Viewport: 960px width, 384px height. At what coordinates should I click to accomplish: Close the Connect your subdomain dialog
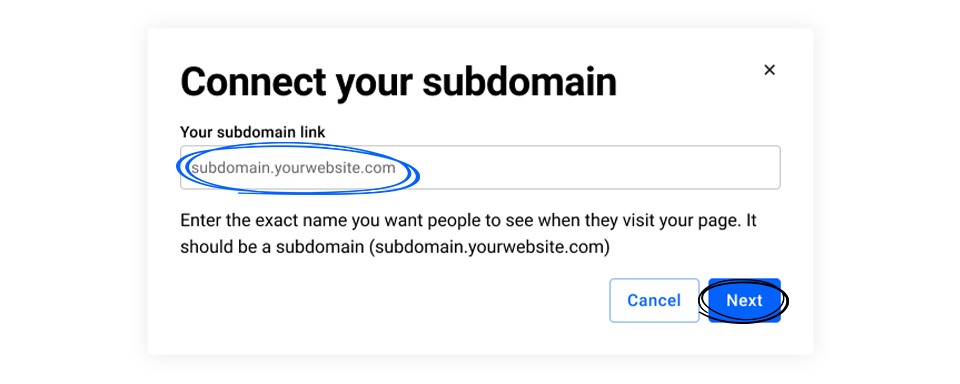[770, 70]
